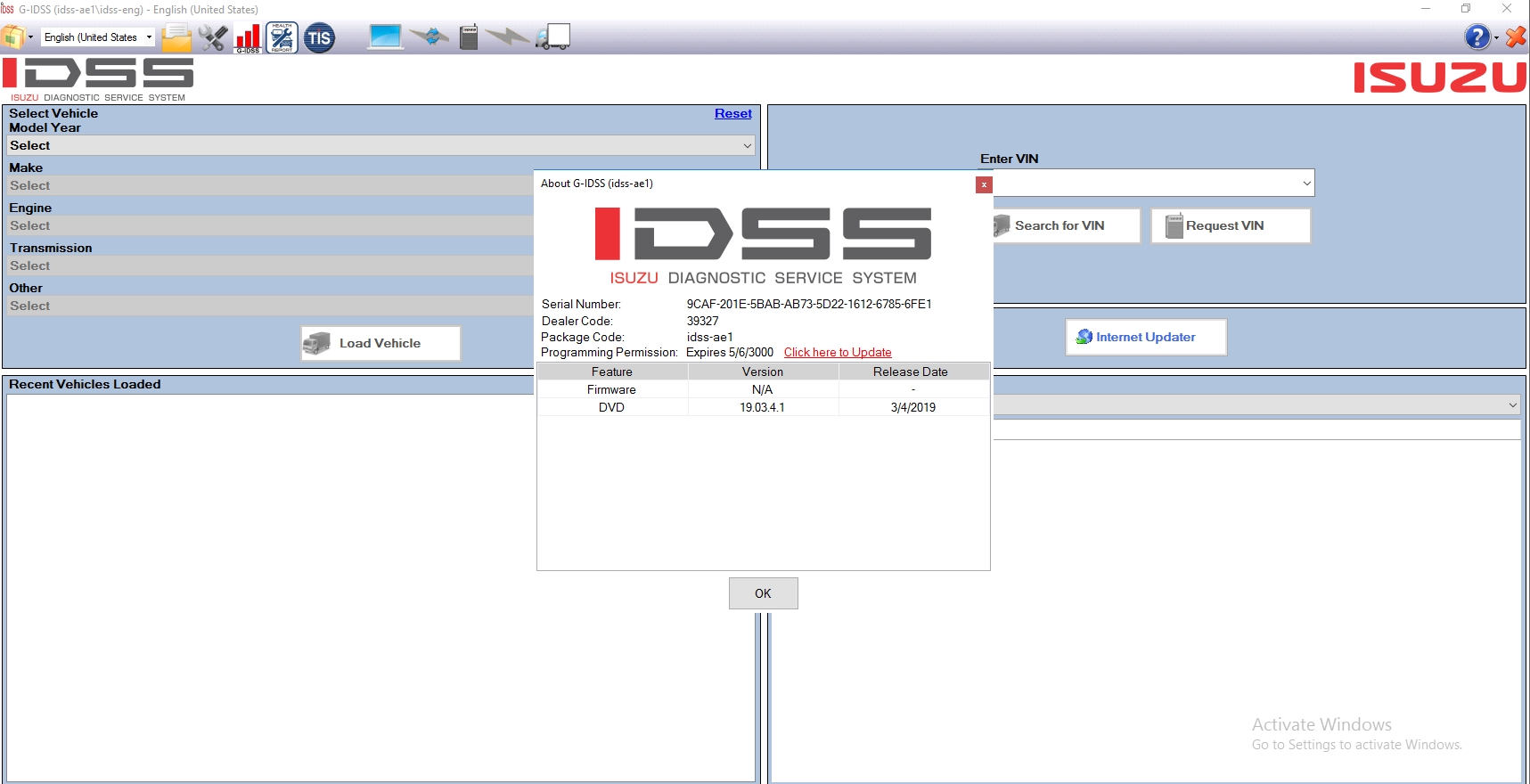
Task: Click the Version column header
Action: click(x=763, y=372)
